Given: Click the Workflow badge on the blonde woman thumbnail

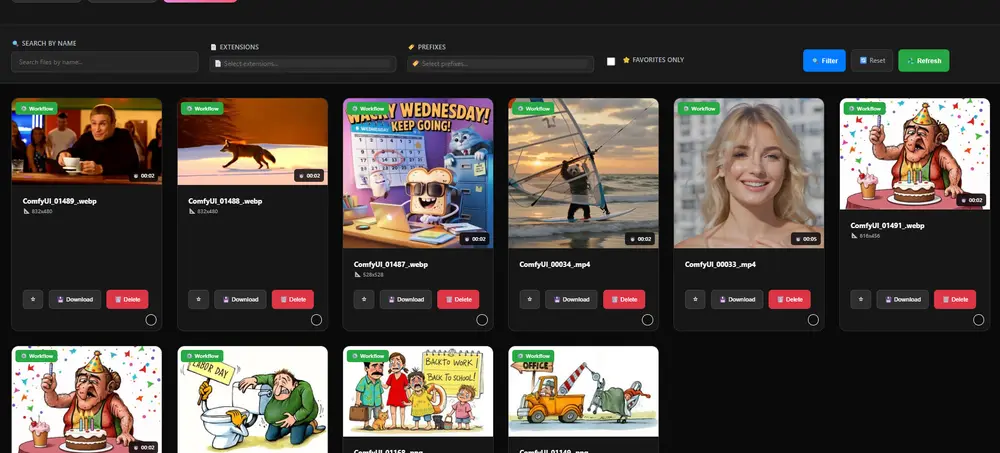Looking at the screenshot, I should point(699,108).
